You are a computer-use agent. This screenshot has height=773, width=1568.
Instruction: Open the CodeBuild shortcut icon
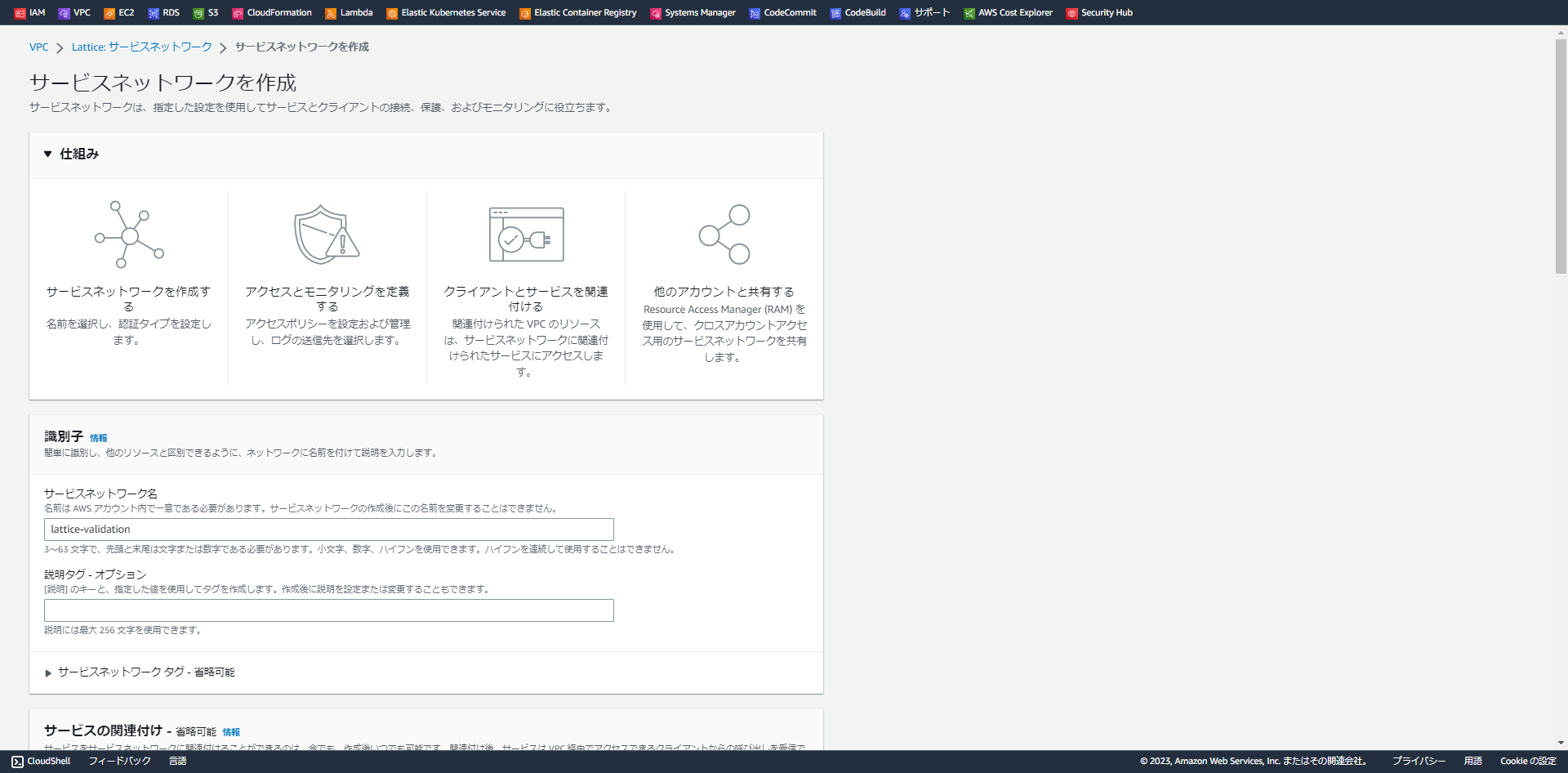tap(835, 13)
